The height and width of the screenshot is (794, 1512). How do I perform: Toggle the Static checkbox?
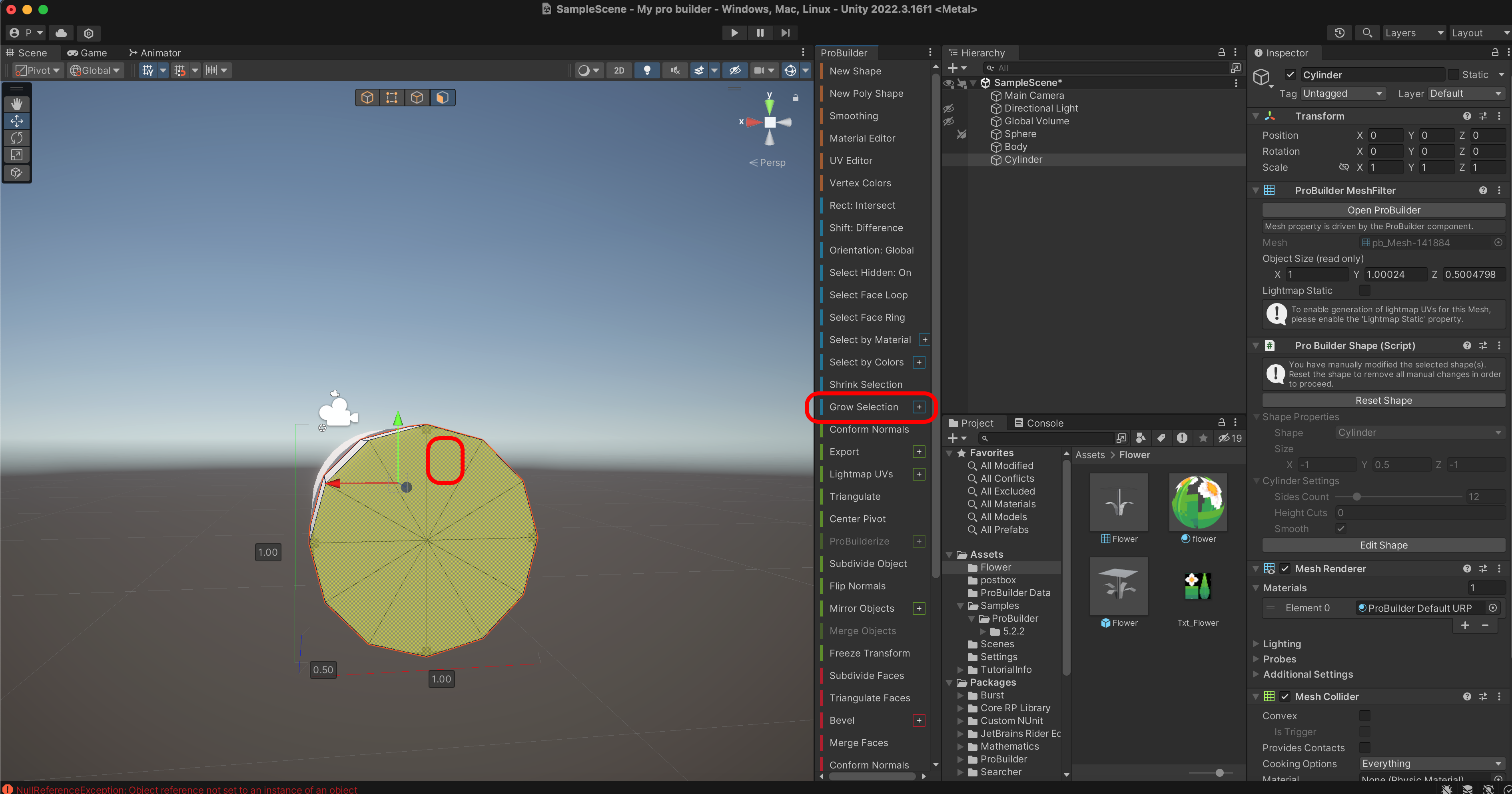(x=1453, y=74)
